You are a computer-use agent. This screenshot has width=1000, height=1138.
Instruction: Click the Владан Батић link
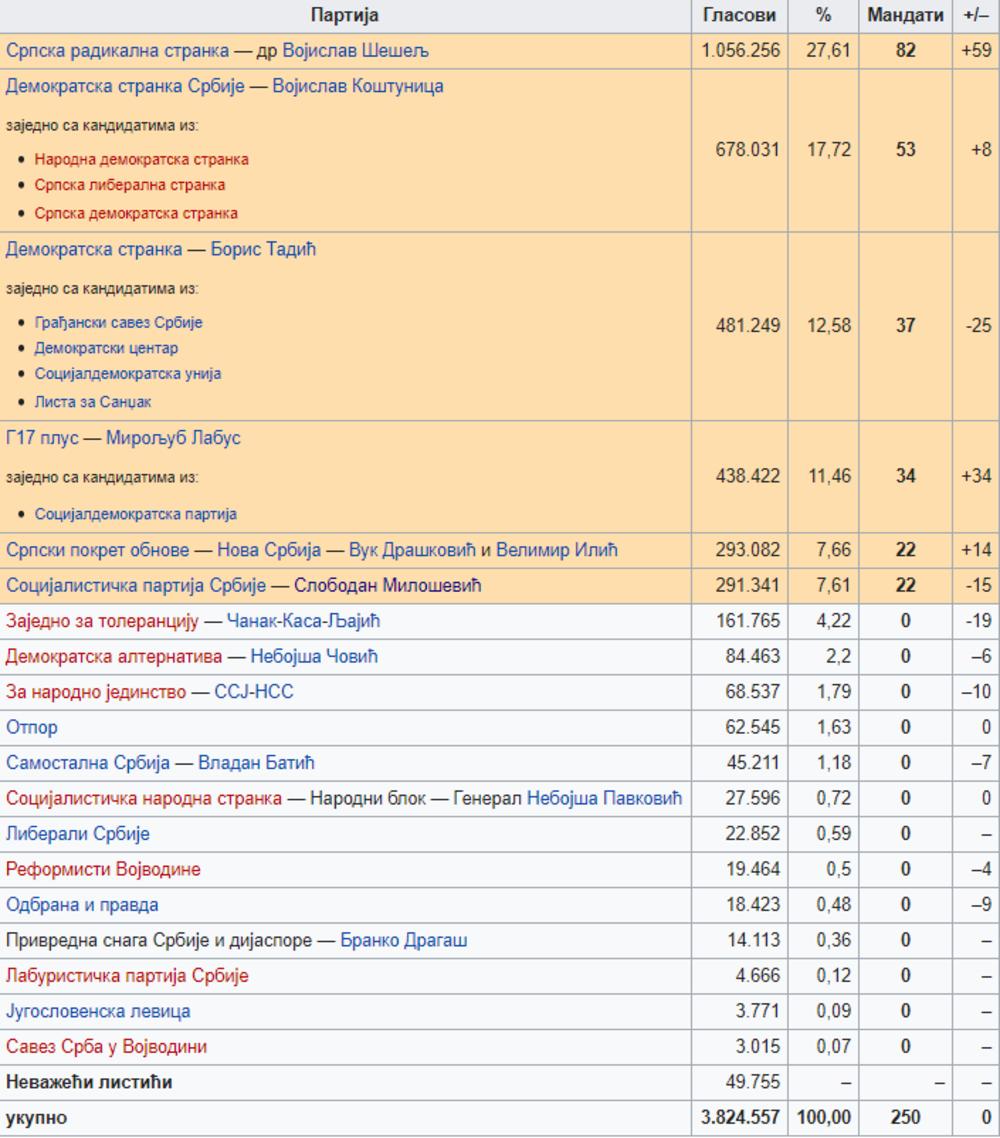point(256,763)
